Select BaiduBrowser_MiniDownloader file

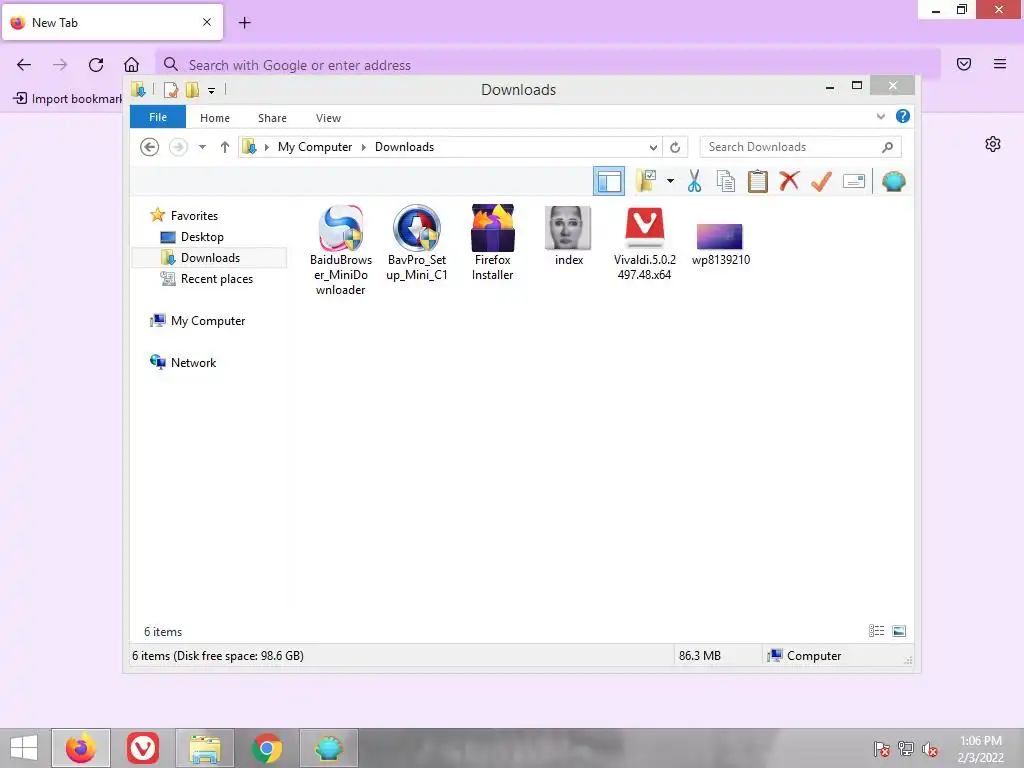pos(340,250)
